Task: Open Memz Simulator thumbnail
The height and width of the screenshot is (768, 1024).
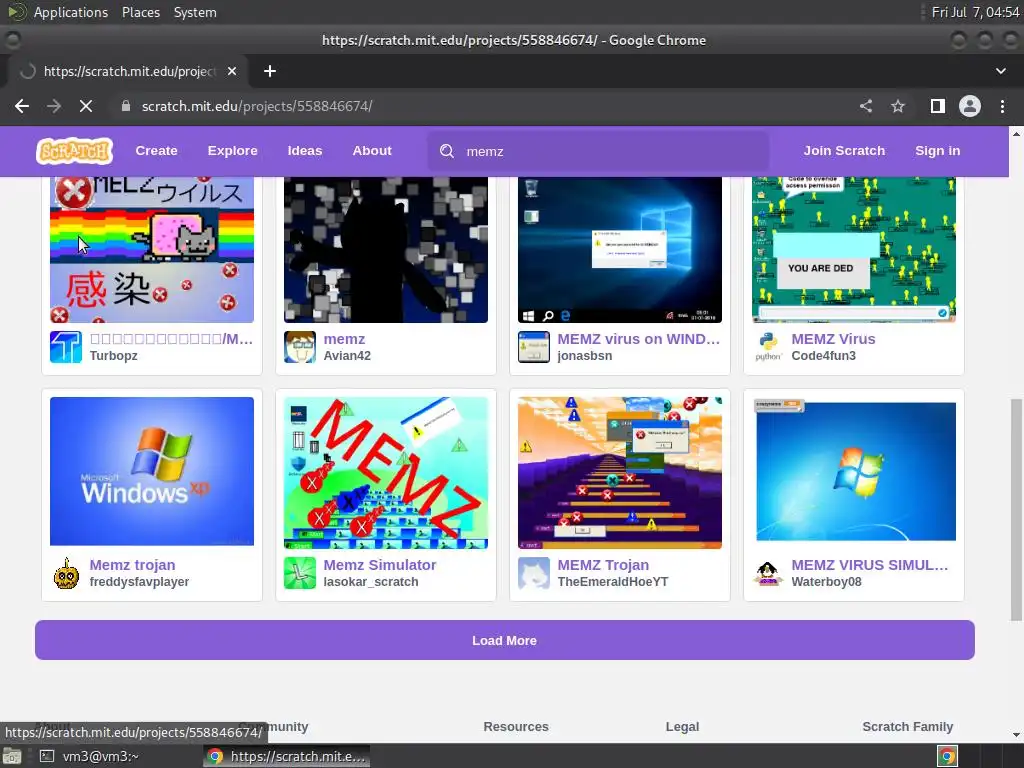Action: [x=386, y=472]
